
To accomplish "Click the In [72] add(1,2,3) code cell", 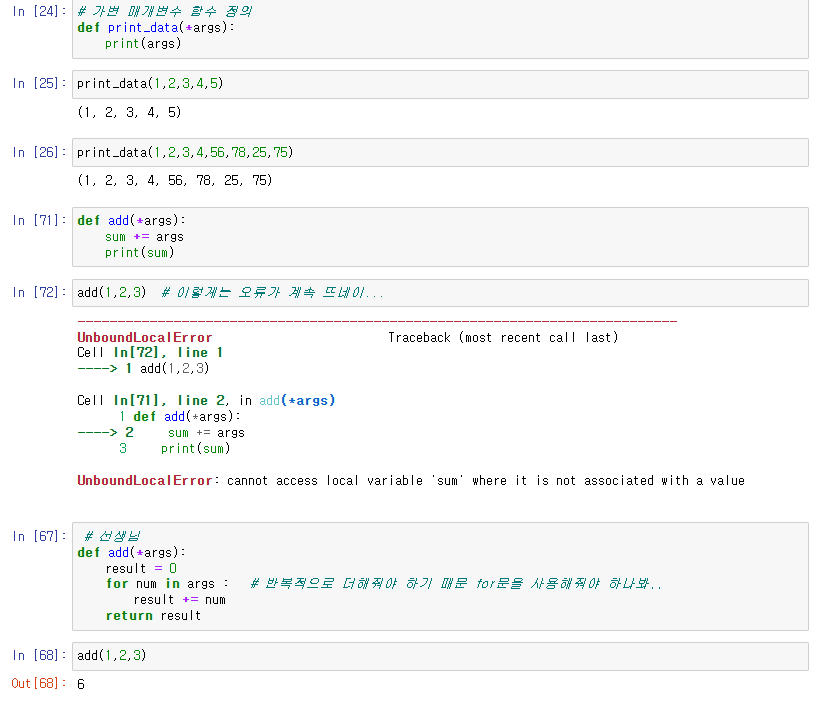I will click(440, 293).
